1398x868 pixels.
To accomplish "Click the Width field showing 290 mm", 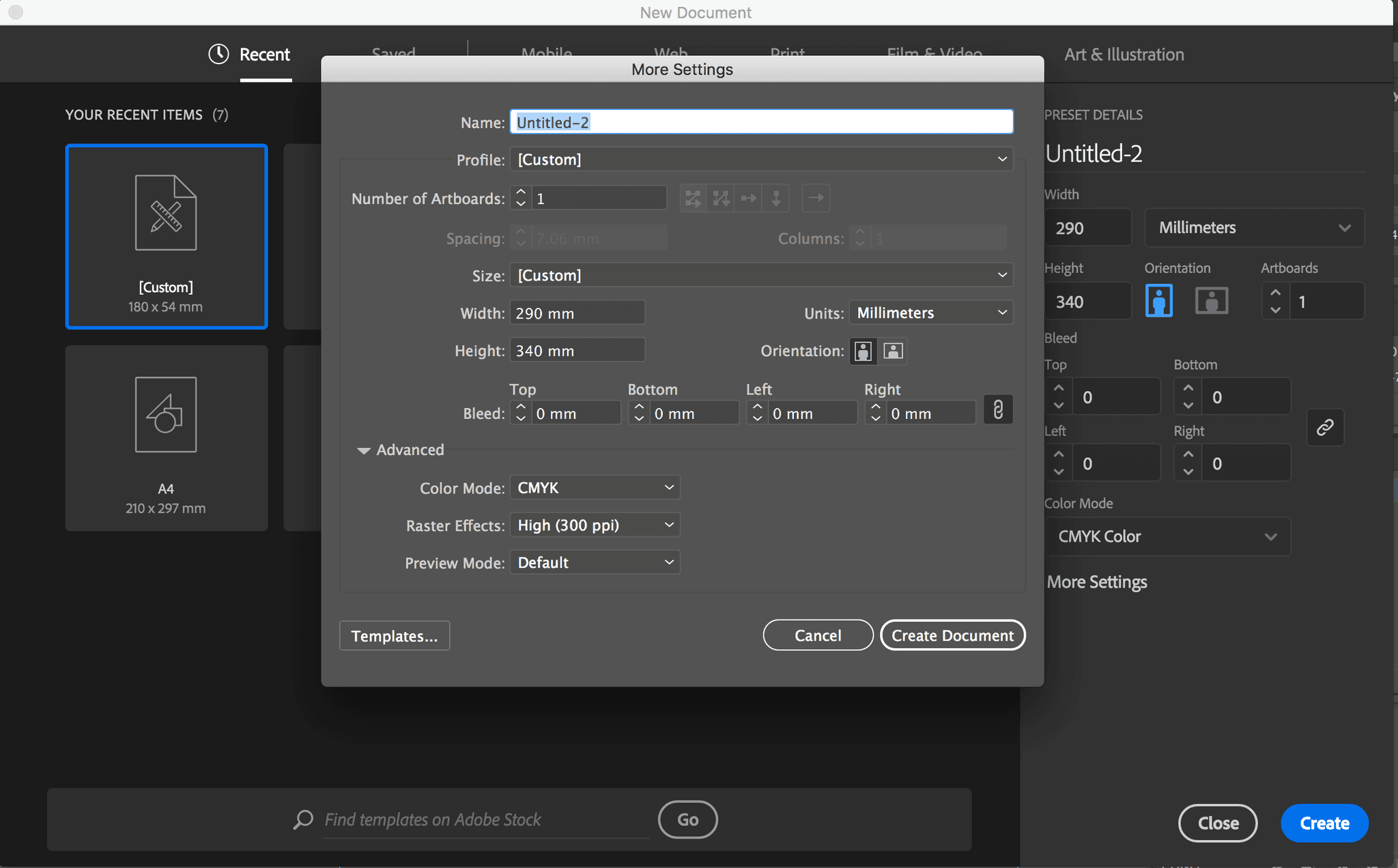I will point(577,313).
